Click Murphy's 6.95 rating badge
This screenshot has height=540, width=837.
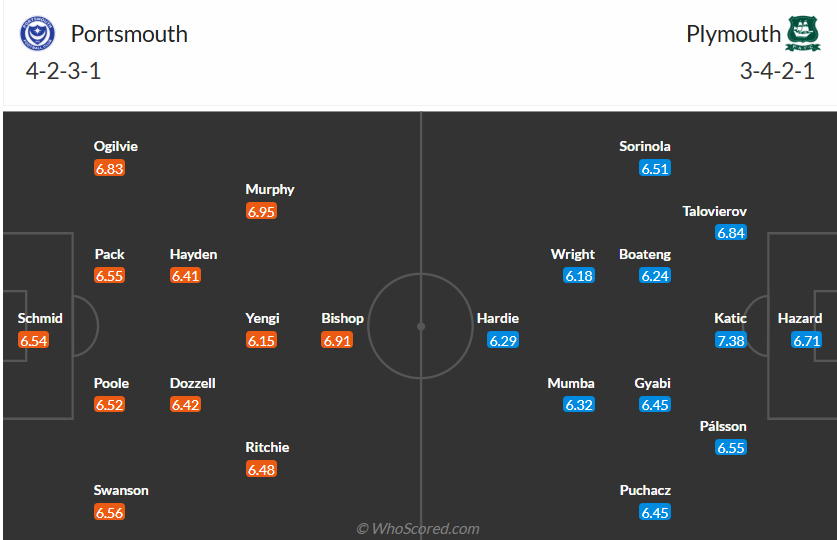click(x=261, y=212)
